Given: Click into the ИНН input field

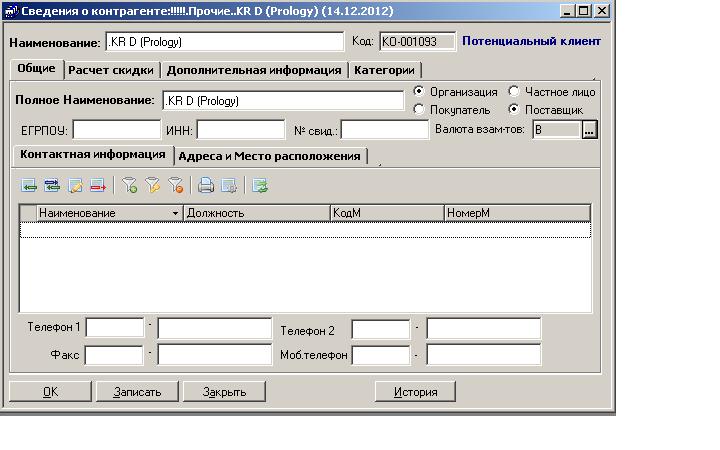Looking at the screenshot, I should point(240,130).
